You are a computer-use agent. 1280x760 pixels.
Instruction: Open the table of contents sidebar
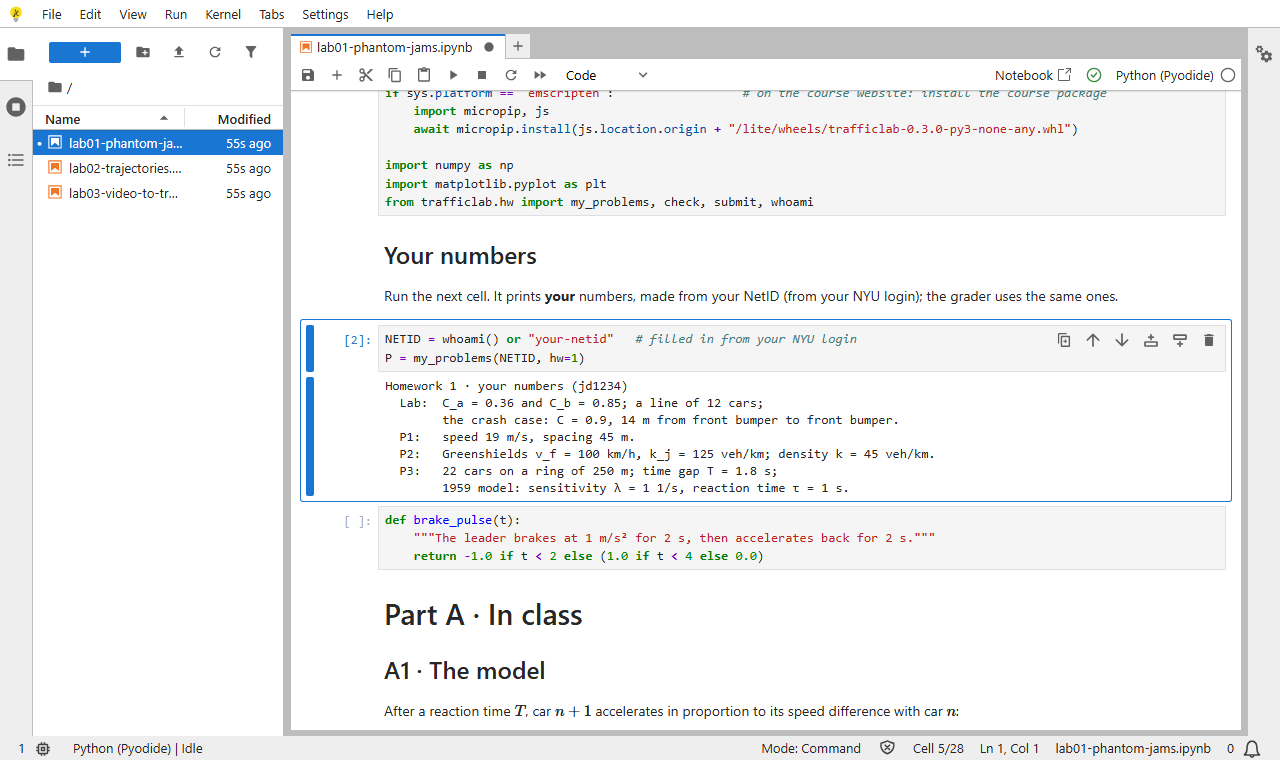[16, 160]
